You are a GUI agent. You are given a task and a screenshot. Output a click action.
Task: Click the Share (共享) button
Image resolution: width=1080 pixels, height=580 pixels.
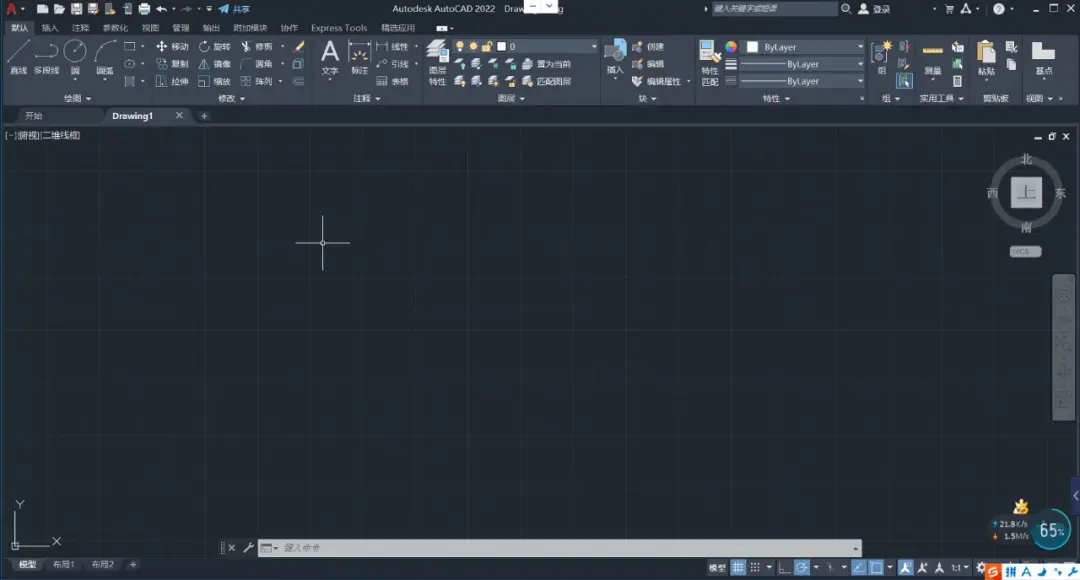click(234, 9)
